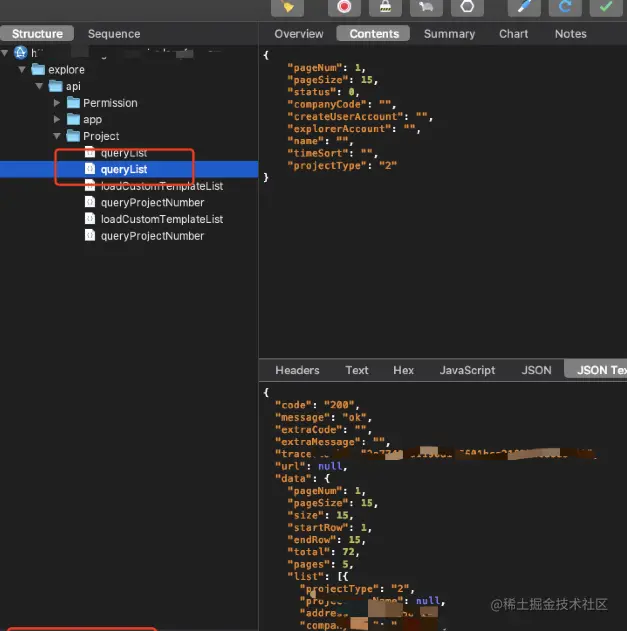Click the "url": null response line
The image size is (627, 631).
(x=311, y=466)
